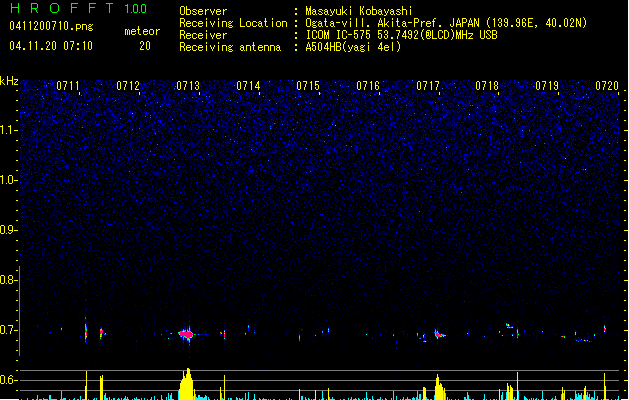Image resolution: width=629 pixels, height=400 pixels.
Task: Click the 0.9 kHz axis label
Action: tap(7, 230)
